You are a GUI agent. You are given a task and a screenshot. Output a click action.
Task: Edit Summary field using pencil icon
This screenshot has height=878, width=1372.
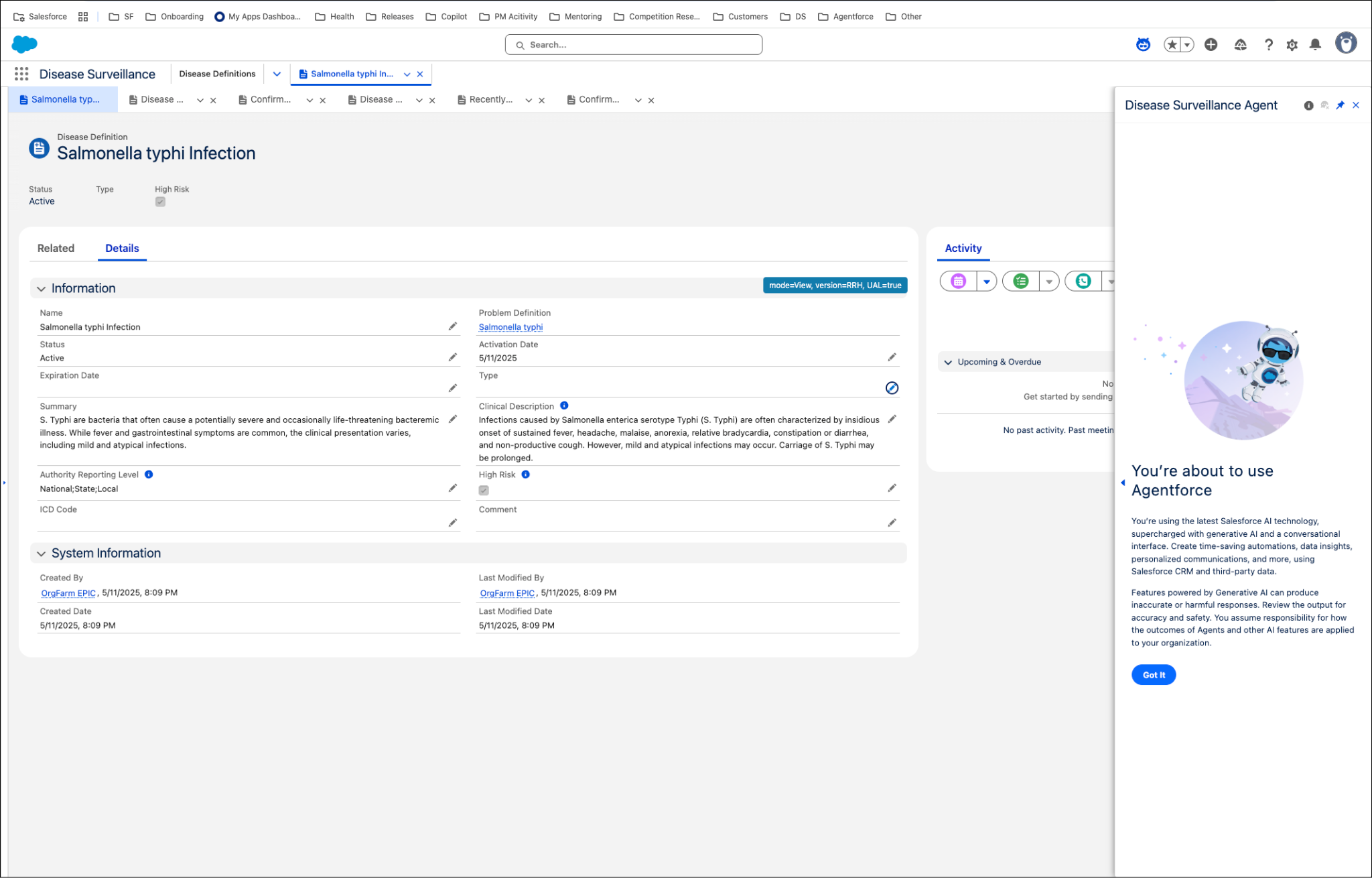tap(453, 419)
